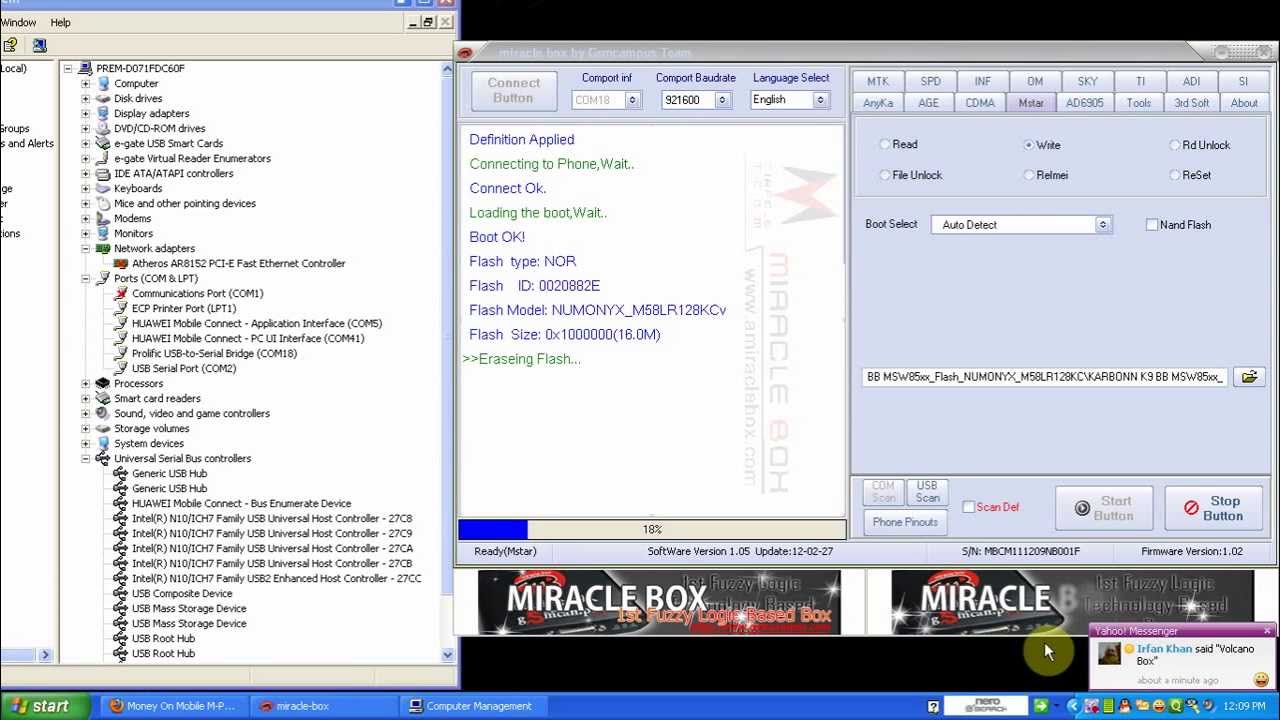
Task: Click the Processors category icon
Action: pyautogui.click(x=102, y=383)
